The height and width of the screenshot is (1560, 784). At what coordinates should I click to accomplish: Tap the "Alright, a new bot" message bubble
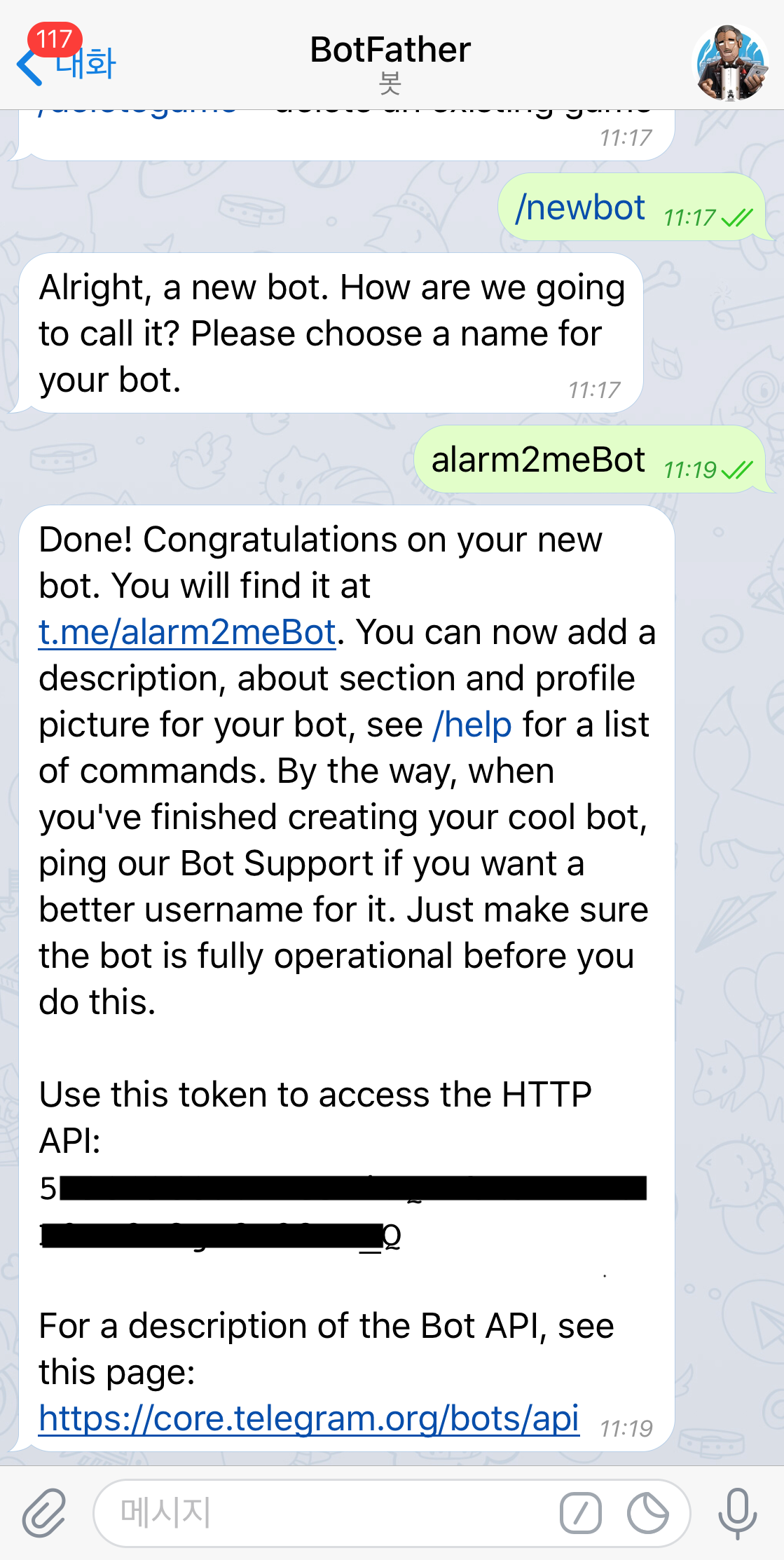pos(331,333)
